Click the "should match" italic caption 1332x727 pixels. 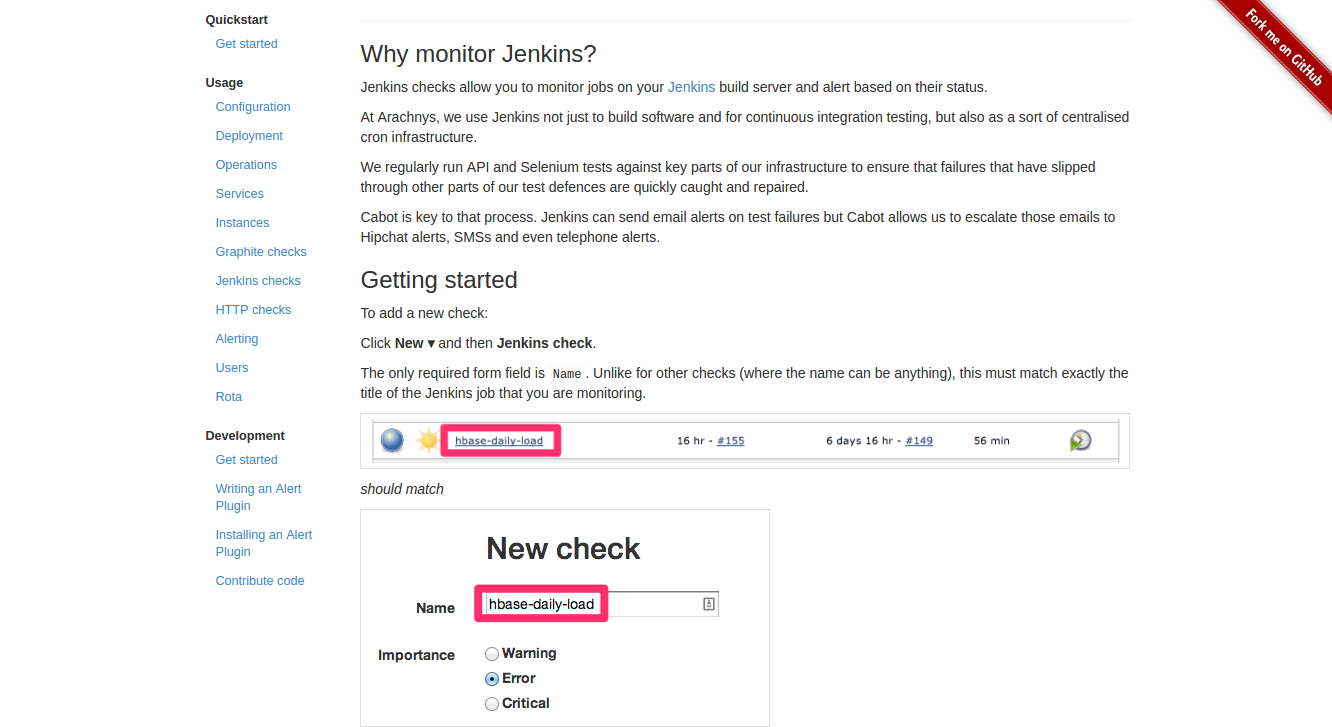click(x=402, y=489)
